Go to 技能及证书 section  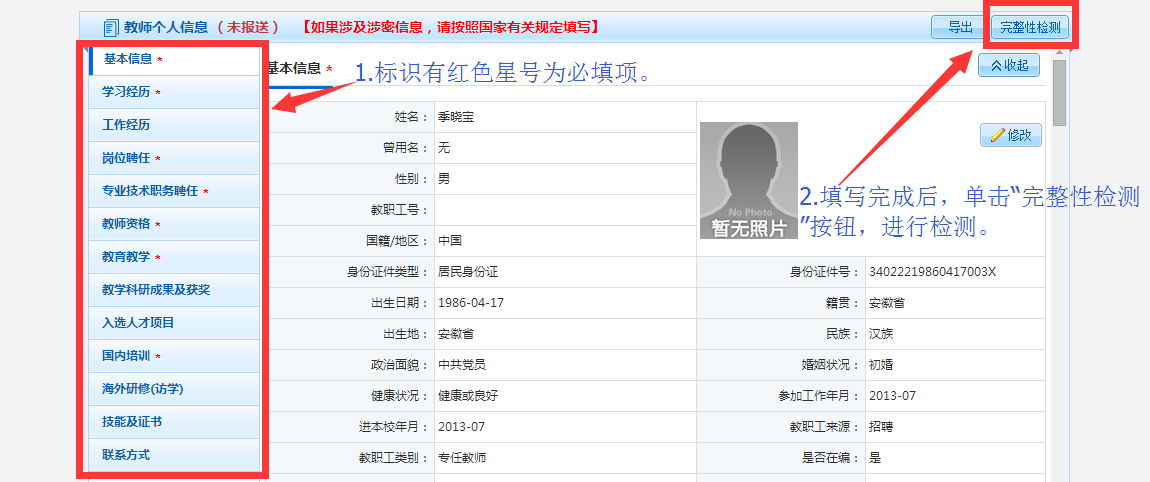pyautogui.click(x=132, y=422)
